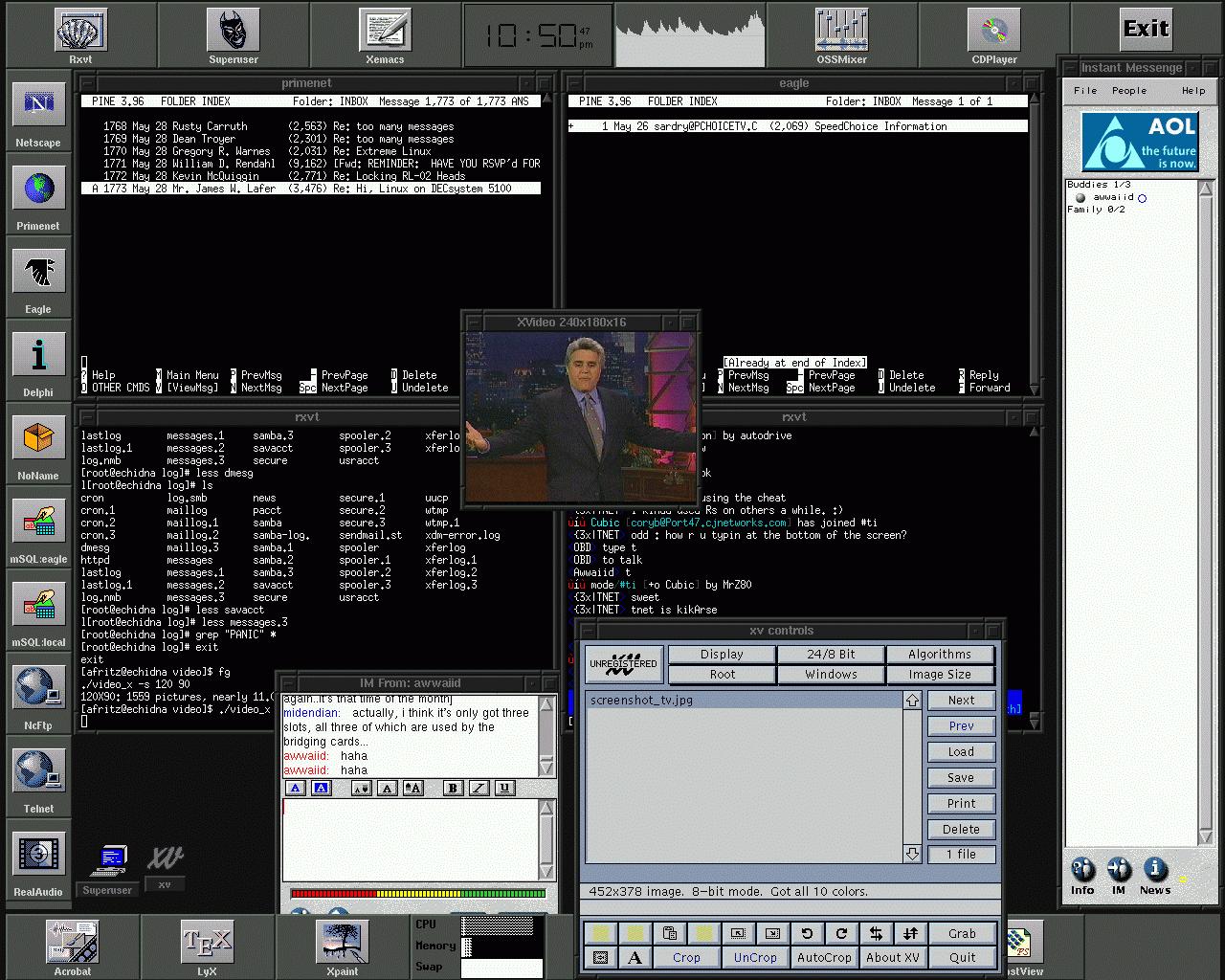Click the text annotation A icon in xv
This screenshot has height=980, width=1225.
[635, 957]
